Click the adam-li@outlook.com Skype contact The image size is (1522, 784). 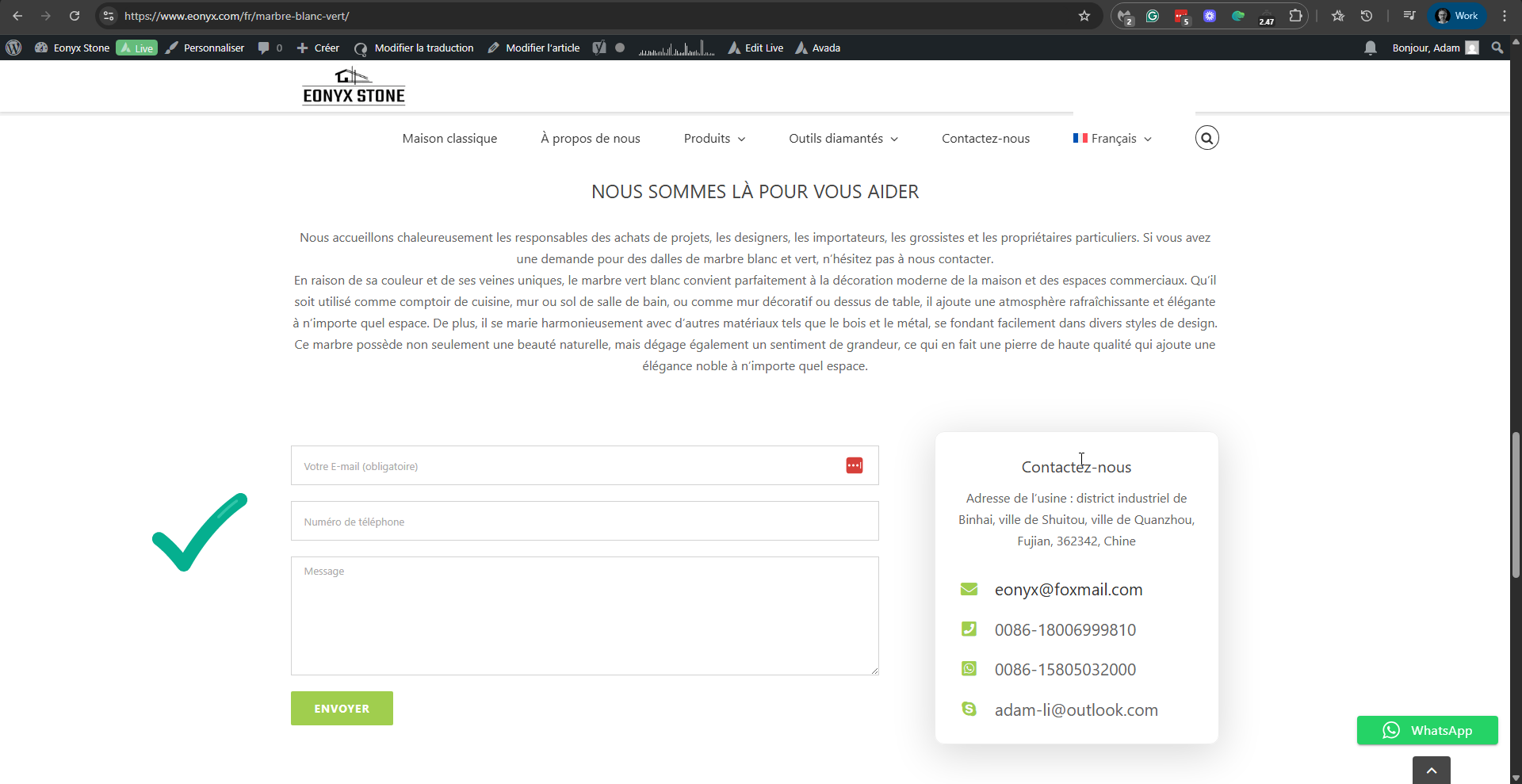click(x=1076, y=709)
